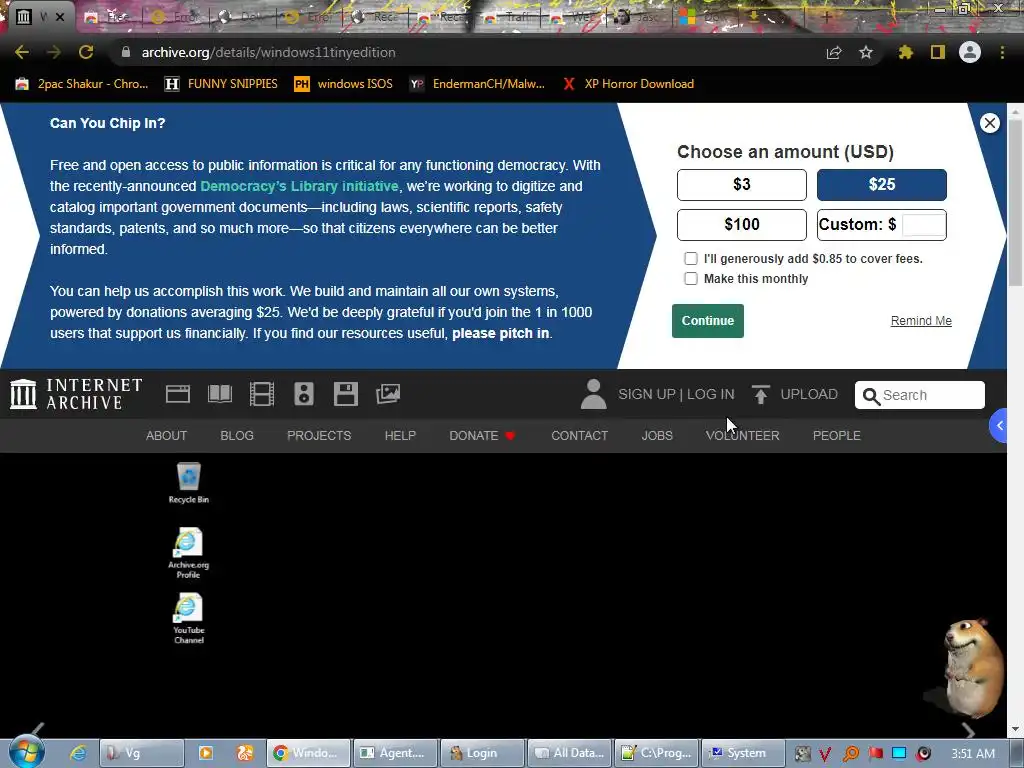1024x768 pixels.
Task: Reload the archive.org page
Action: [x=86, y=52]
